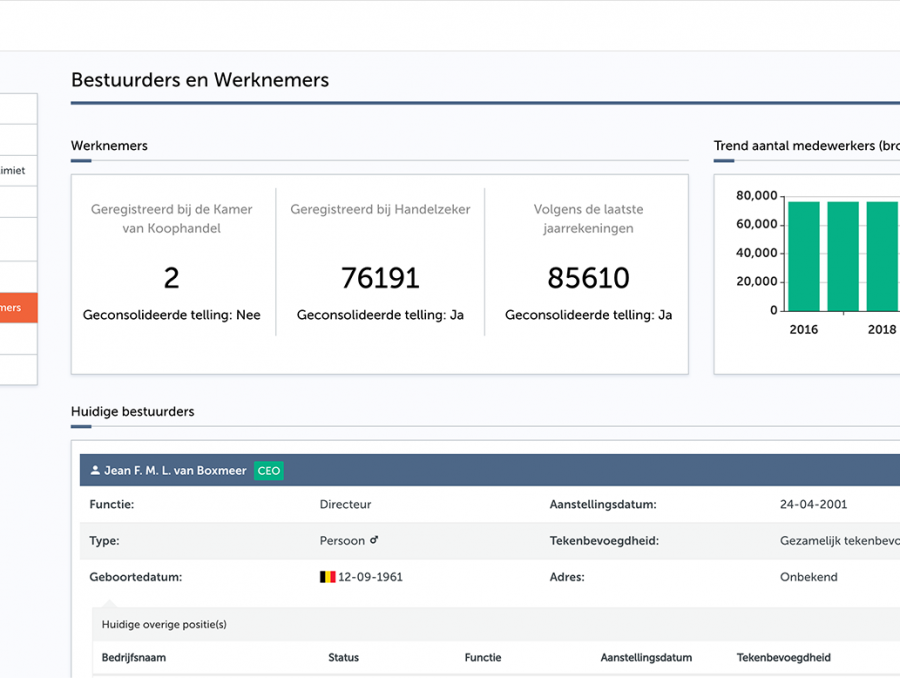Click the number 2 under Kamer van Koophandel
Image resolution: width=900 pixels, height=678 pixels.
[x=171, y=278]
